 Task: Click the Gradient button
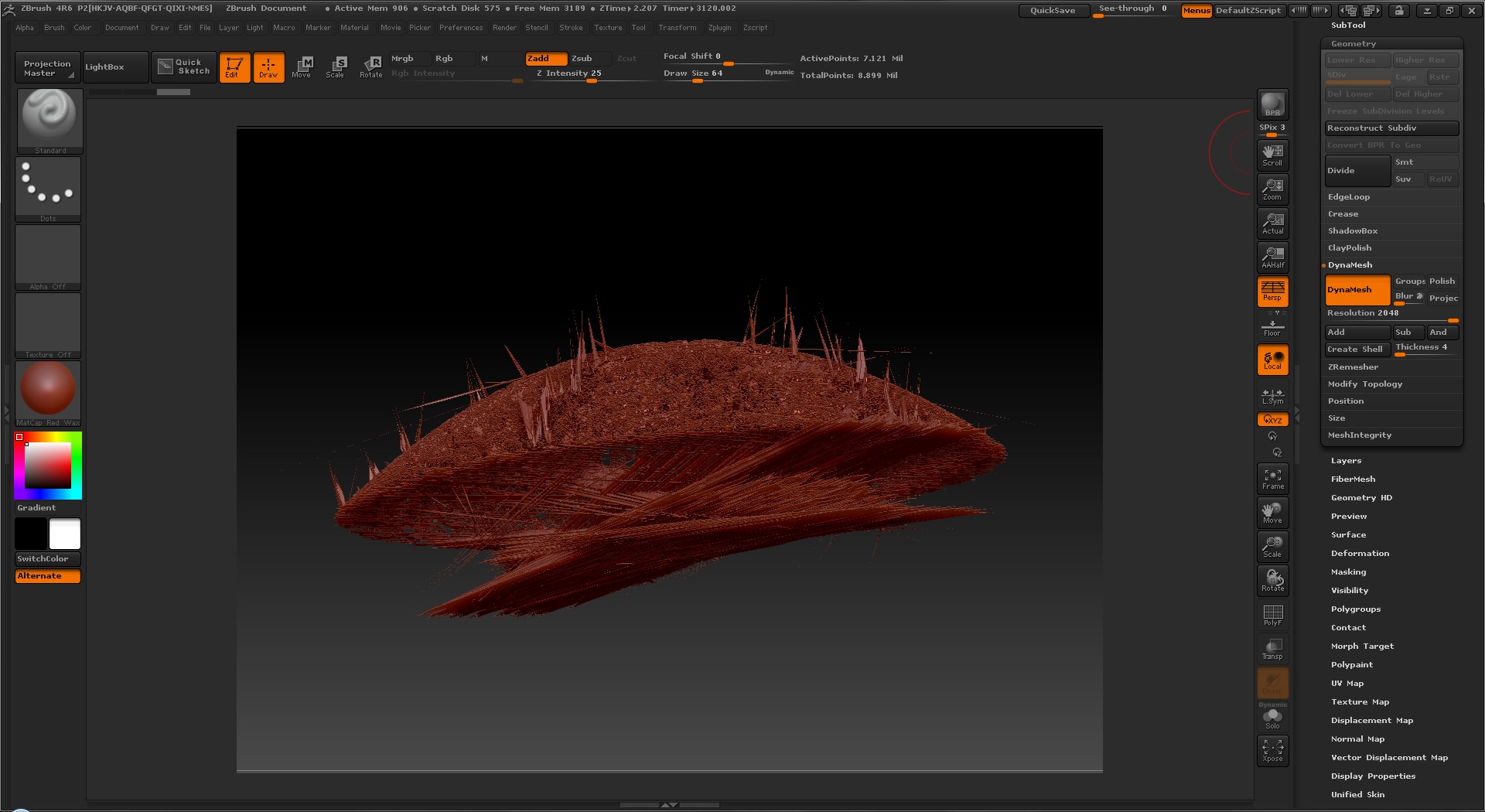click(x=48, y=508)
